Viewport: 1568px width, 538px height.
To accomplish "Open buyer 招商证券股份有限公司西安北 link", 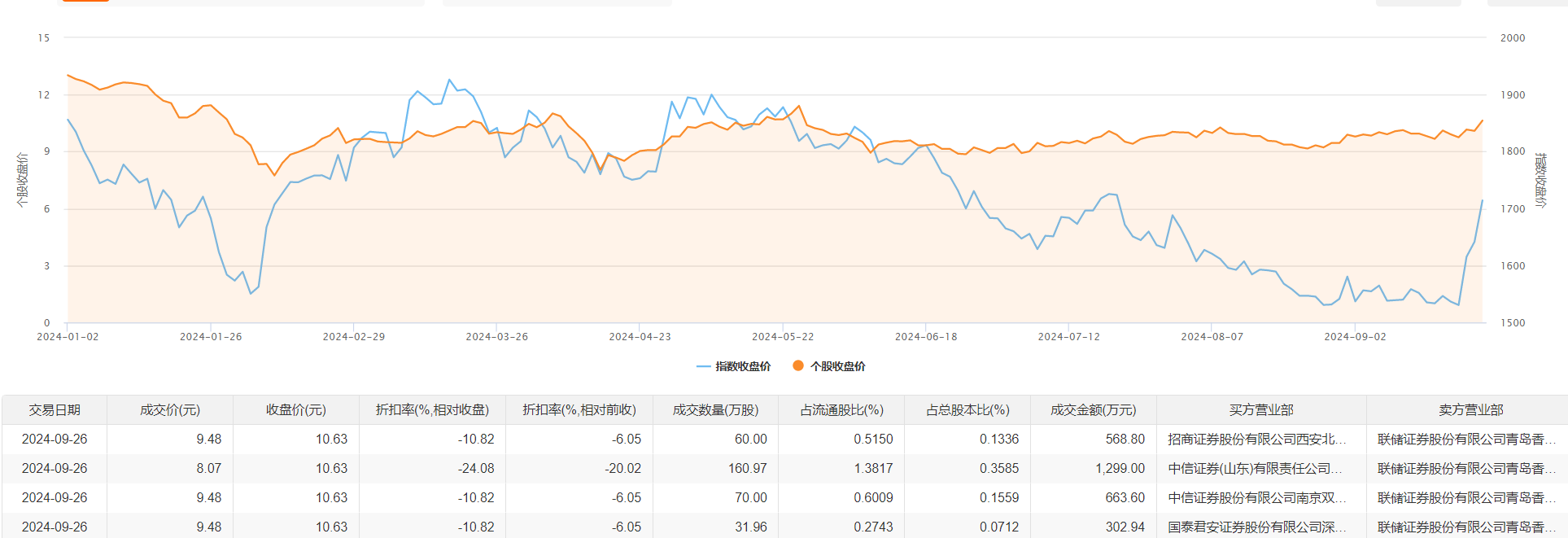I will click(x=1256, y=440).
